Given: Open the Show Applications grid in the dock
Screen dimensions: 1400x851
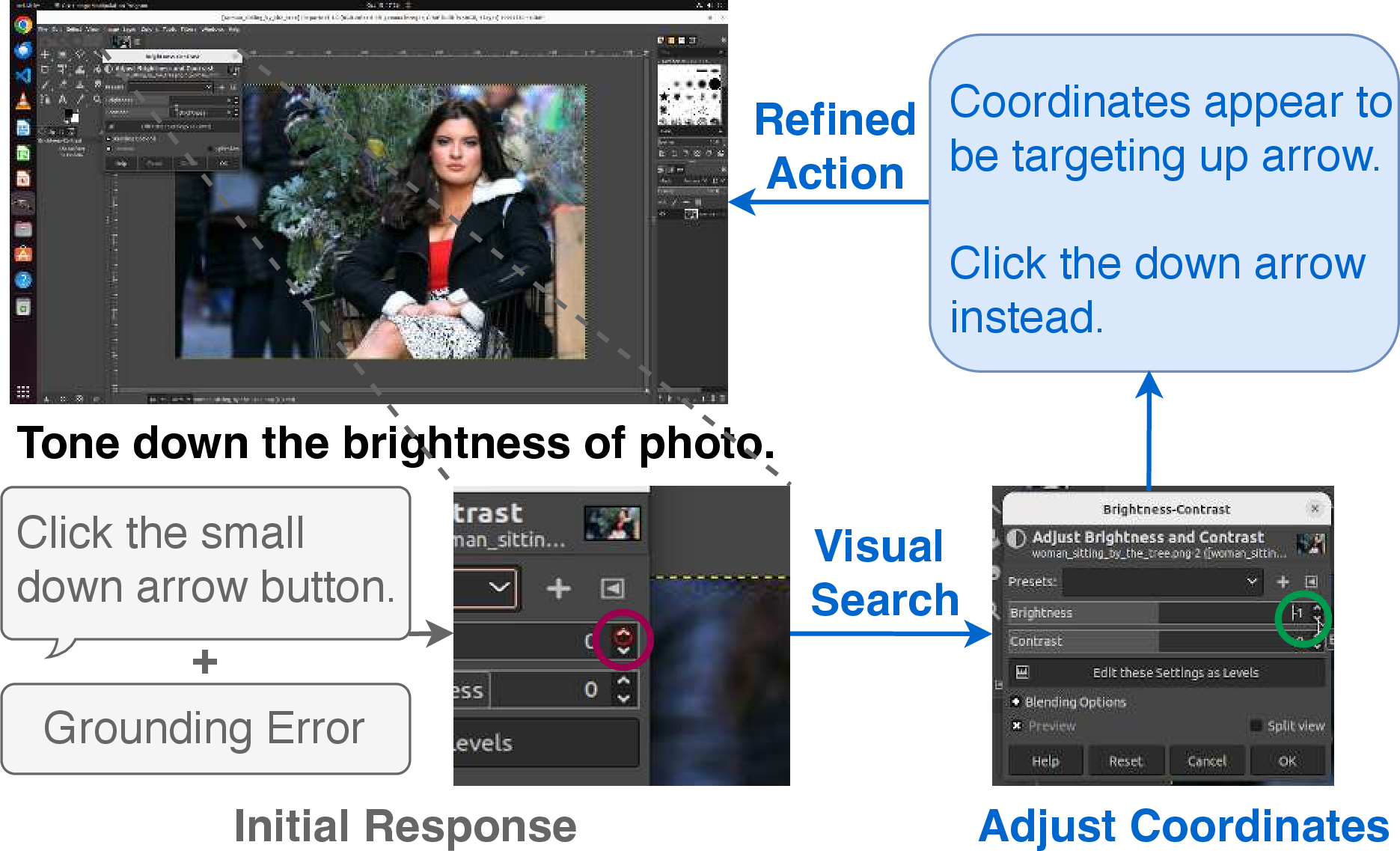Looking at the screenshot, I should click(23, 391).
